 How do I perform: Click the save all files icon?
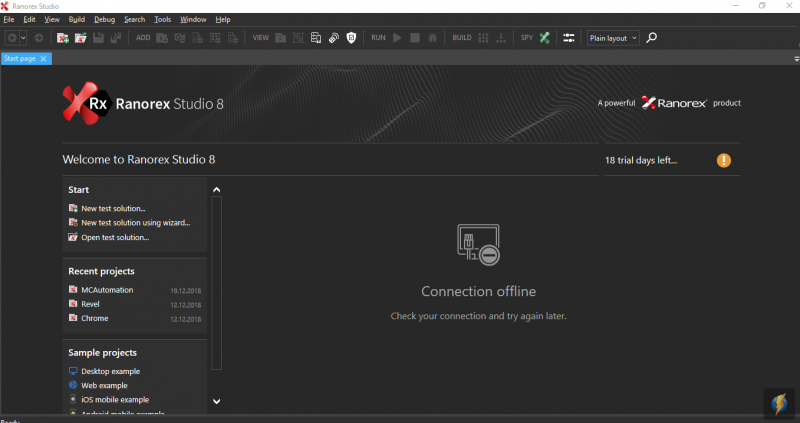tap(116, 38)
